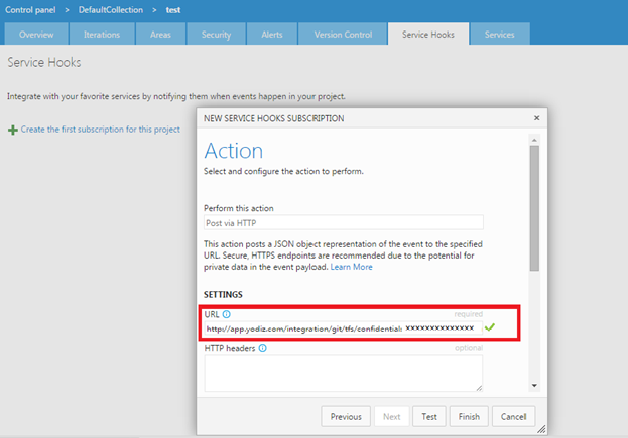Viewport: 628px width, 438px height.
Task: Select the Security tab
Action: click(x=217, y=34)
